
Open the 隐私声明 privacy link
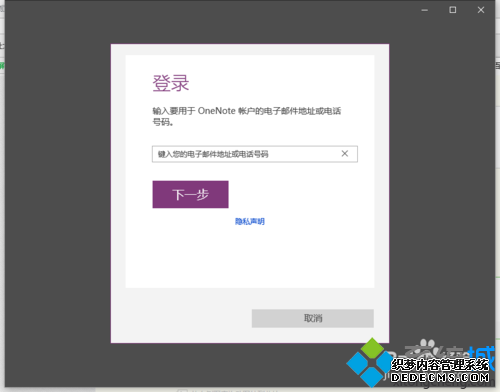[250, 221]
